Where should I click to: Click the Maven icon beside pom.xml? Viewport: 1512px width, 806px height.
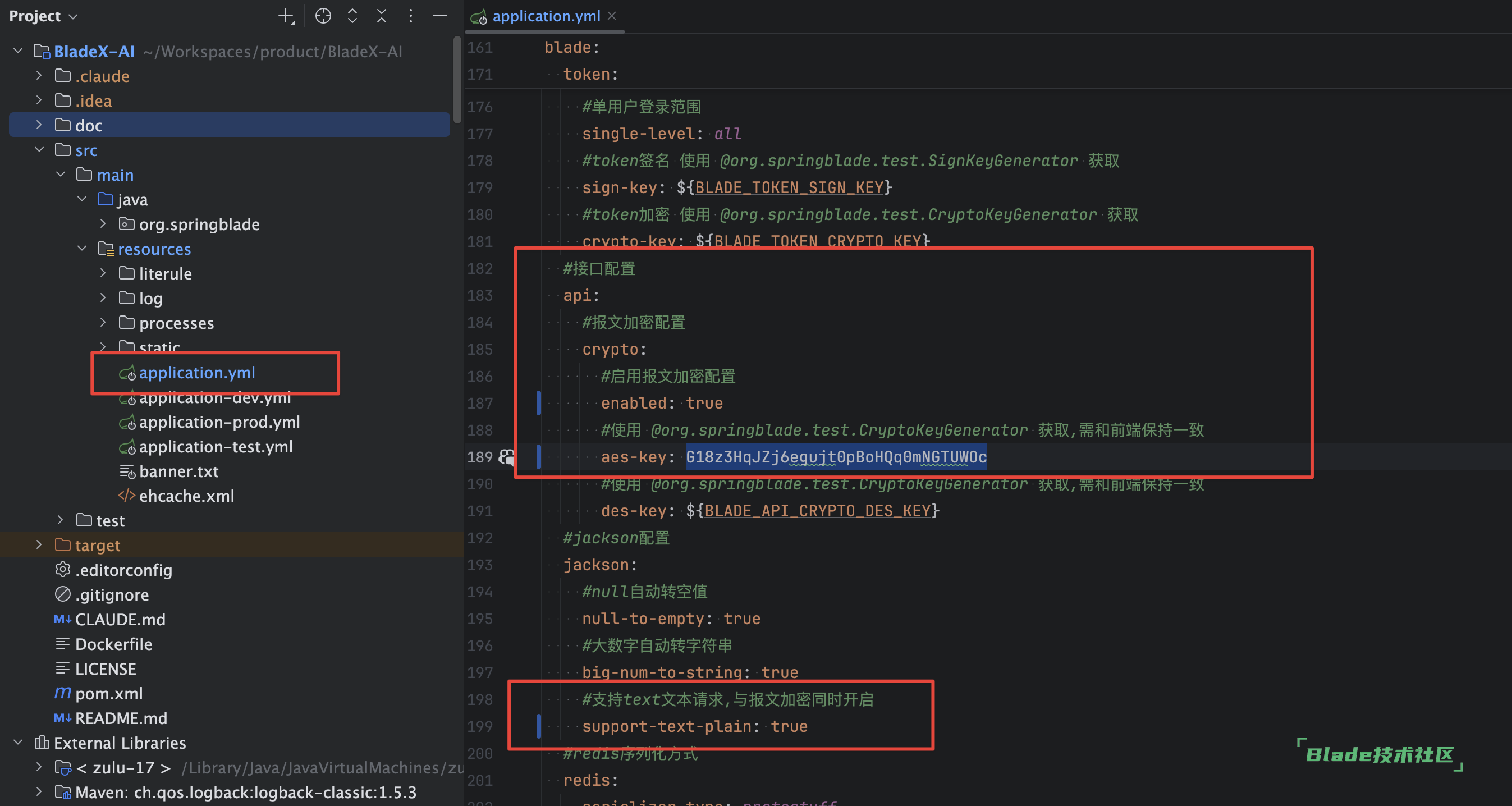[x=63, y=693]
